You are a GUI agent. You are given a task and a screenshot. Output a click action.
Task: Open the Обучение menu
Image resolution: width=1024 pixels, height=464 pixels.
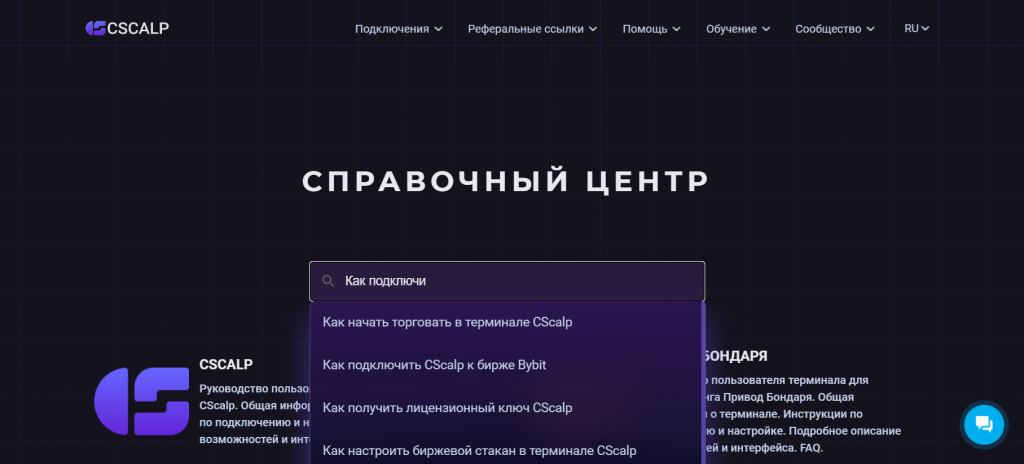(x=731, y=29)
